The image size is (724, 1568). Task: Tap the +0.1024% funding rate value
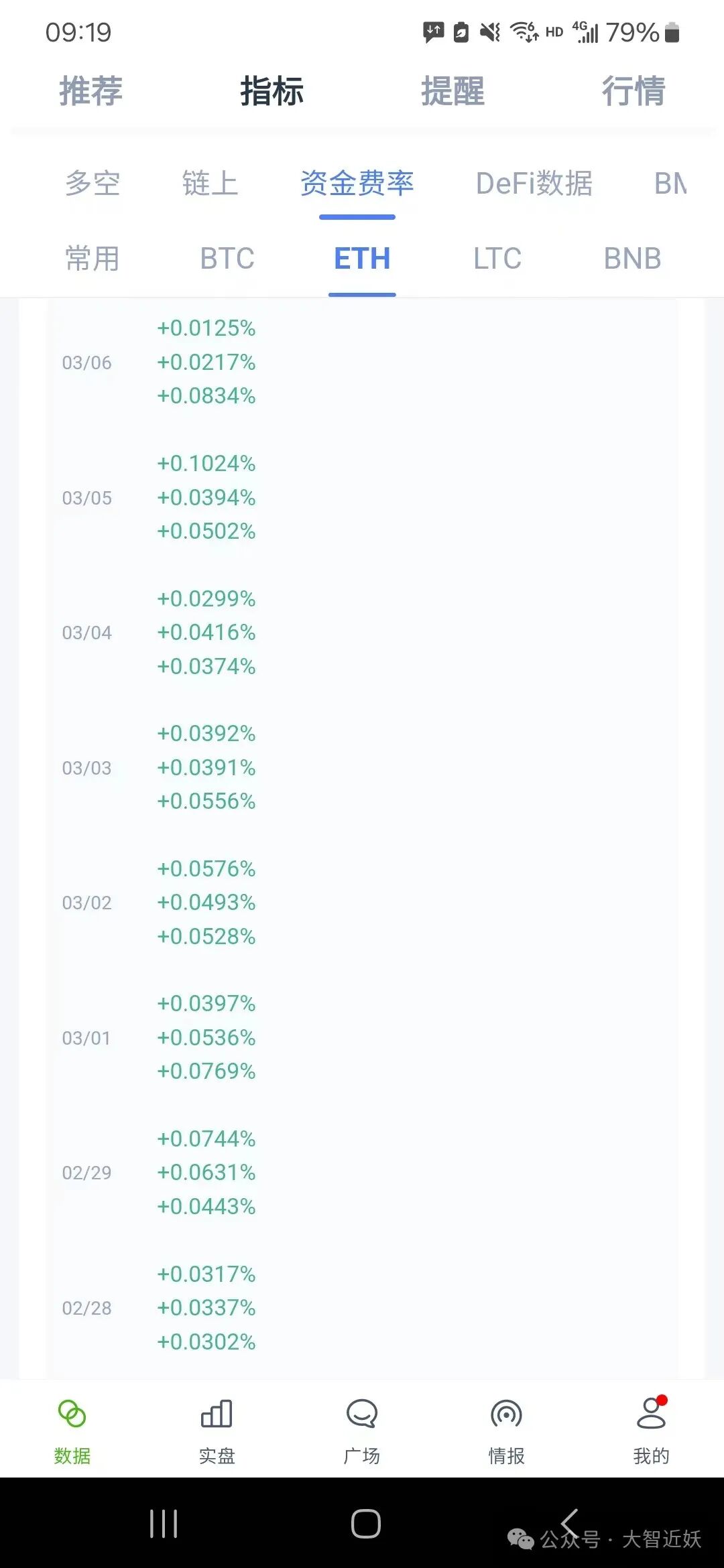pyautogui.click(x=206, y=464)
